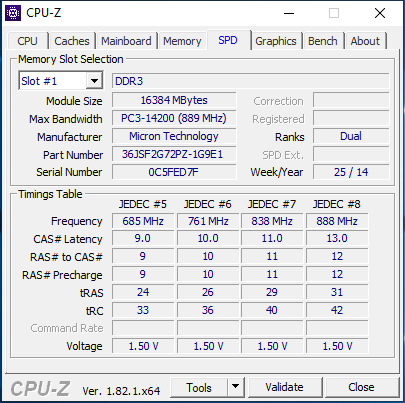Viewport: 405px width, 403px height.
Task: Select the Slot #1 combo box
Action: coord(61,81)
